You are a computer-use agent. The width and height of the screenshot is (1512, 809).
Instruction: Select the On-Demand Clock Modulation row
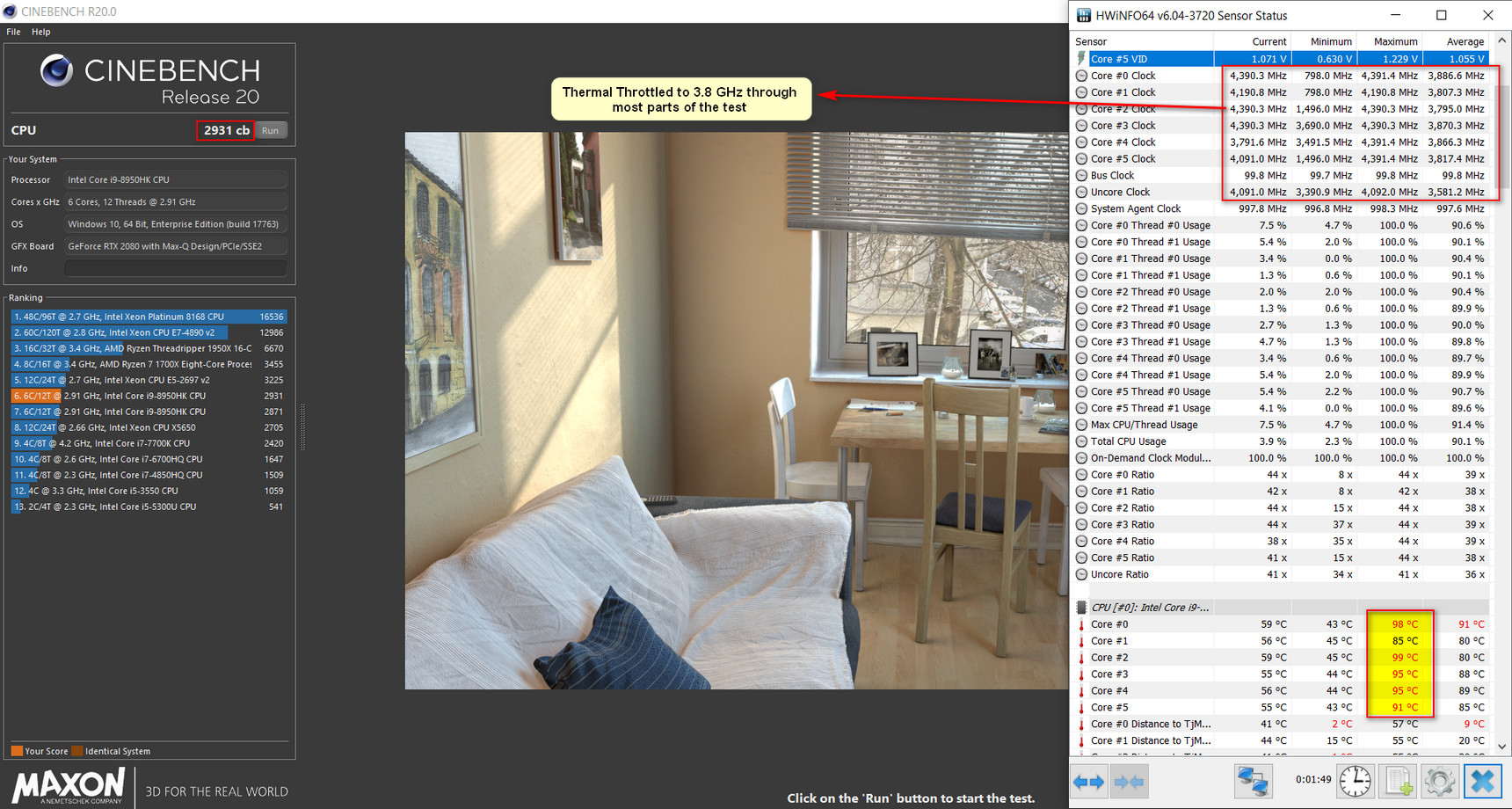click(x=1282, y=458)
